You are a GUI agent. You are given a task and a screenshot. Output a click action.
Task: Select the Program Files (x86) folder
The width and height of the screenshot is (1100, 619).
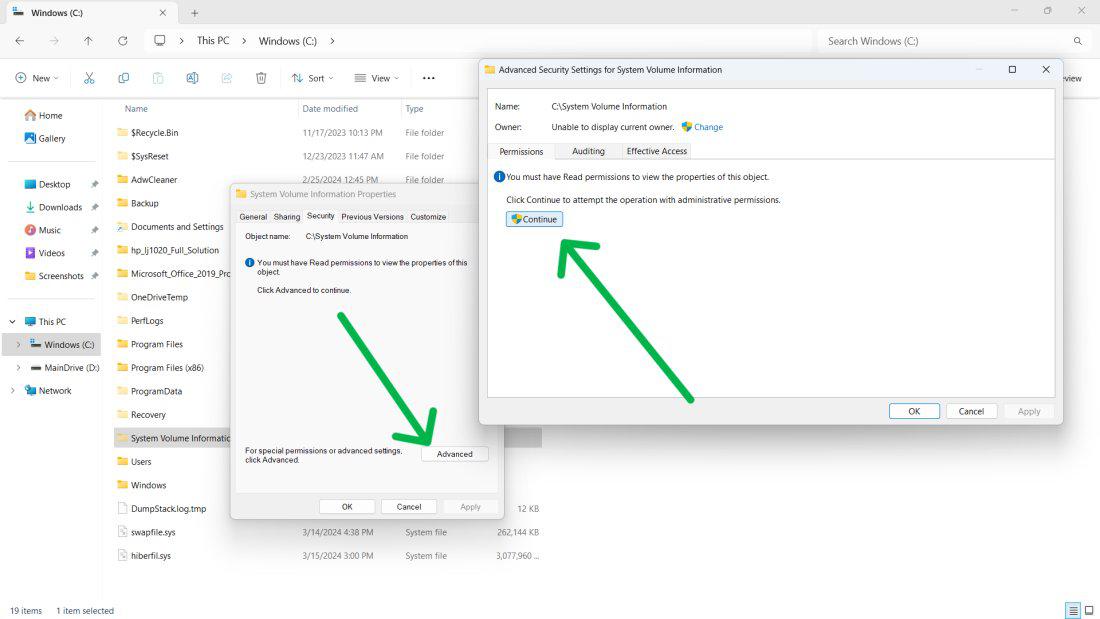(x=167, y=368)
